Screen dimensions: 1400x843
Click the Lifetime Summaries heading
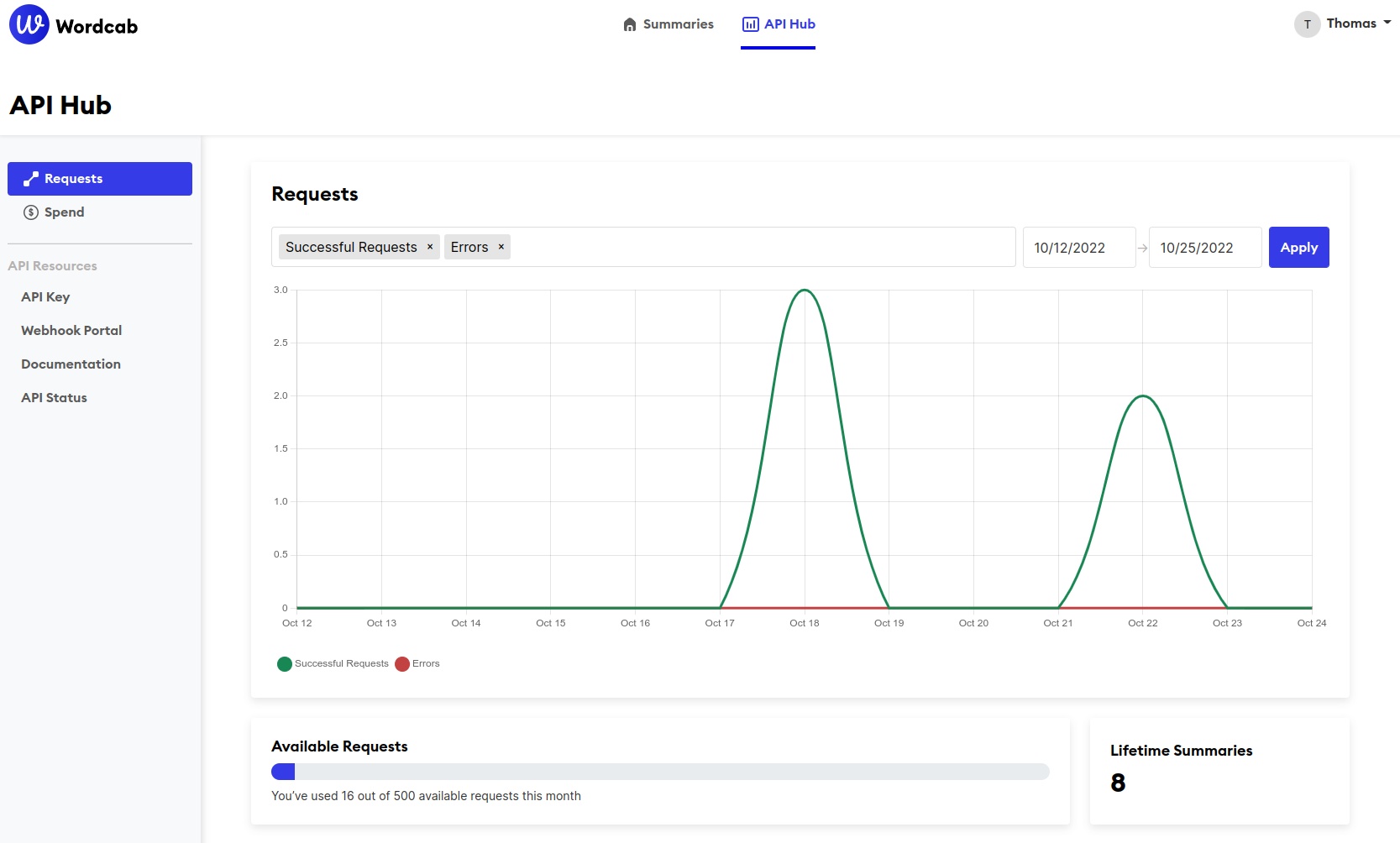(x=1181, y=751)
